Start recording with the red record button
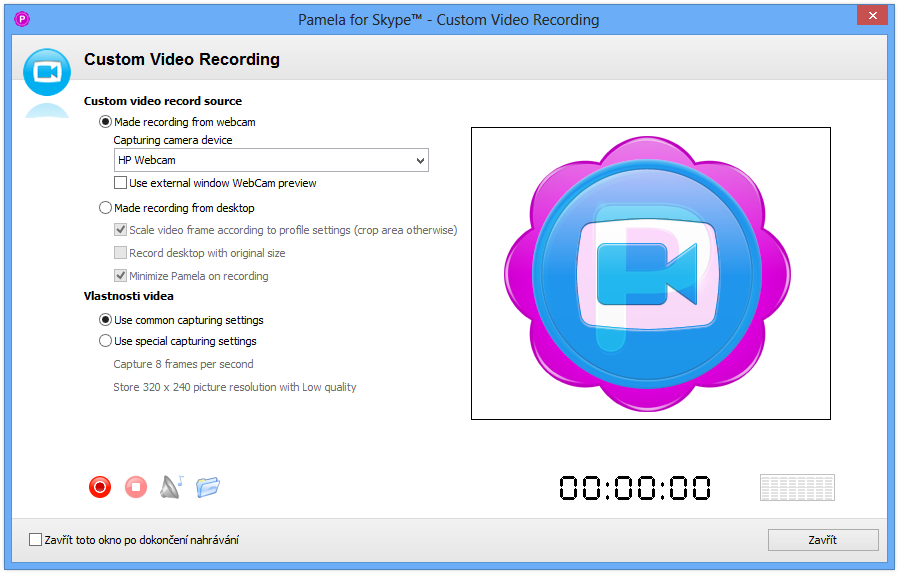The height and width of the screenshot is (574, 899). (x=100, y=487)
